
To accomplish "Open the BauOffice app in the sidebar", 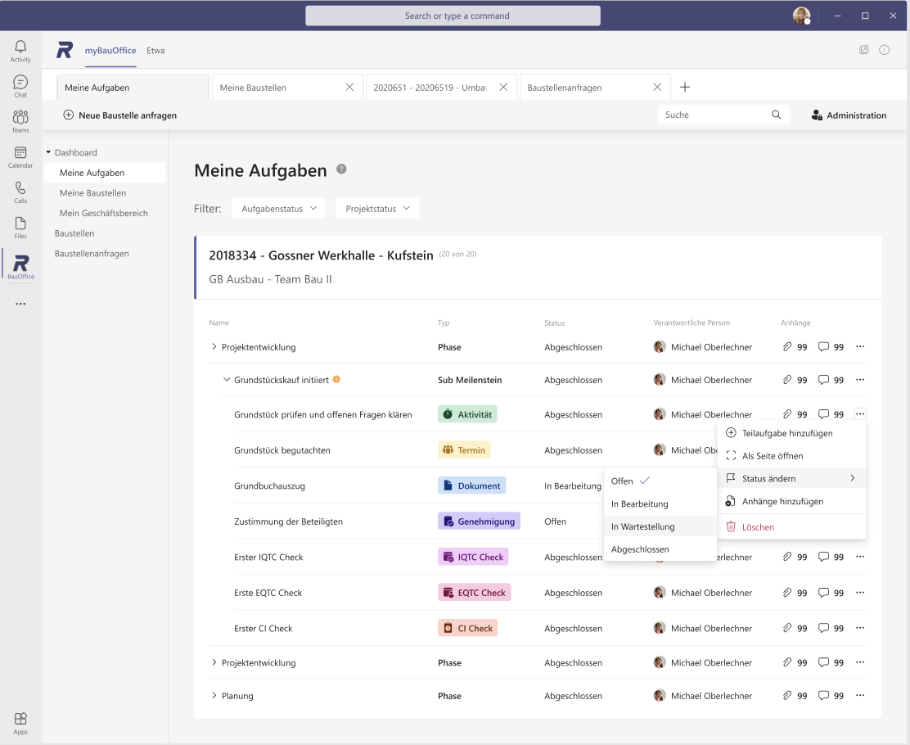I will click(x=20, y=266).
